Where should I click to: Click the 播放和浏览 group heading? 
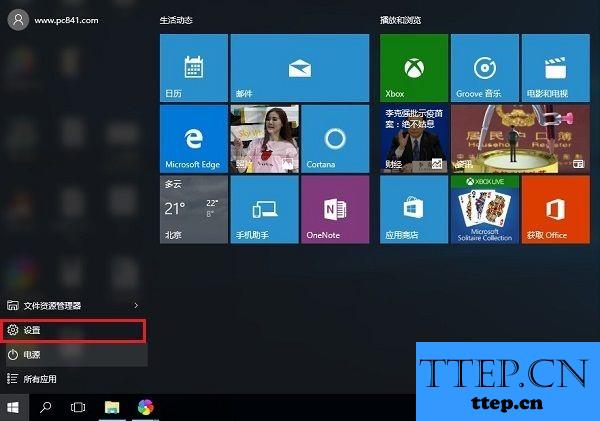point(400,20)
